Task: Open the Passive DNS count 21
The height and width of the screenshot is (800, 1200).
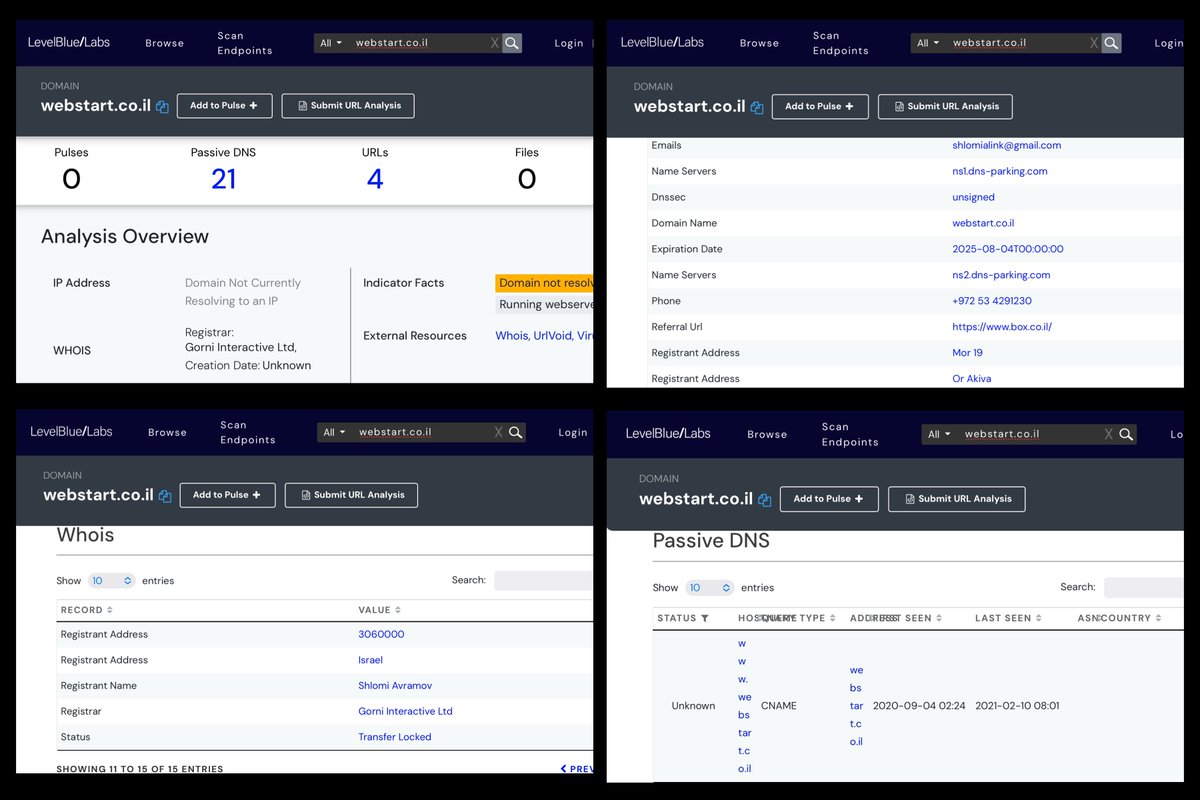Action: tap(223, 179)
